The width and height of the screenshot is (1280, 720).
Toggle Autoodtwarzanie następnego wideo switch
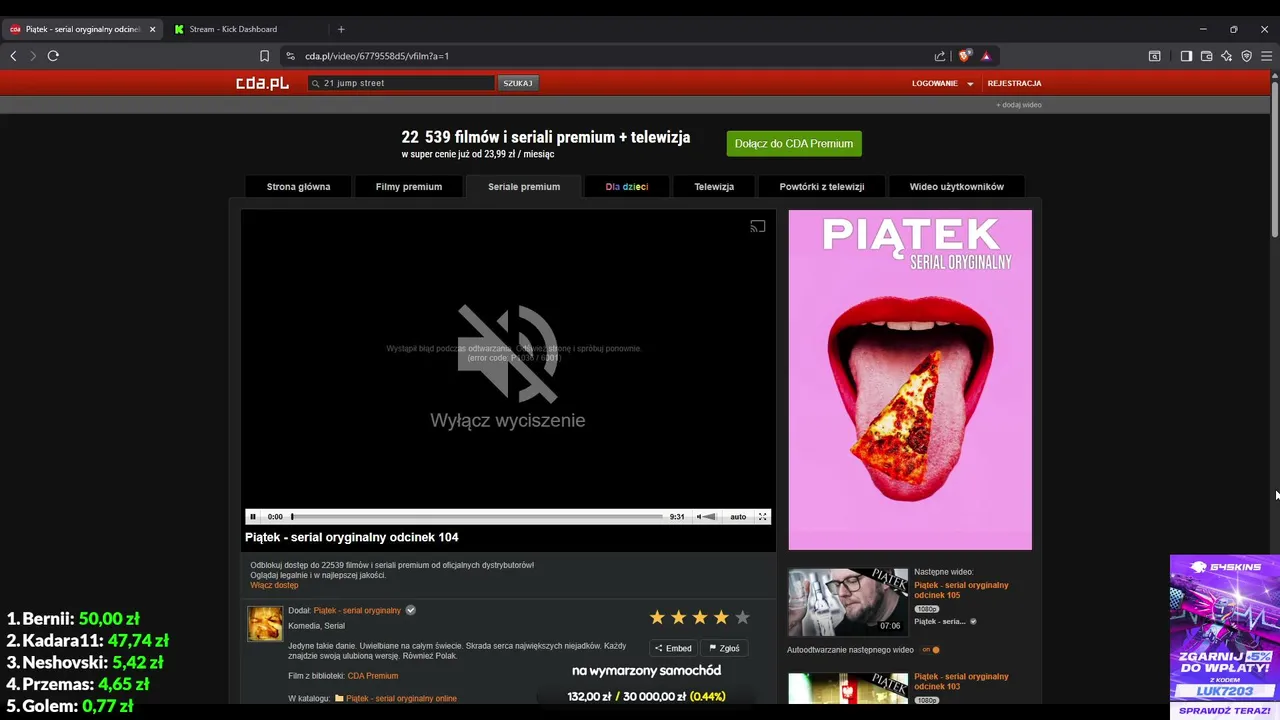coord(931,650)
